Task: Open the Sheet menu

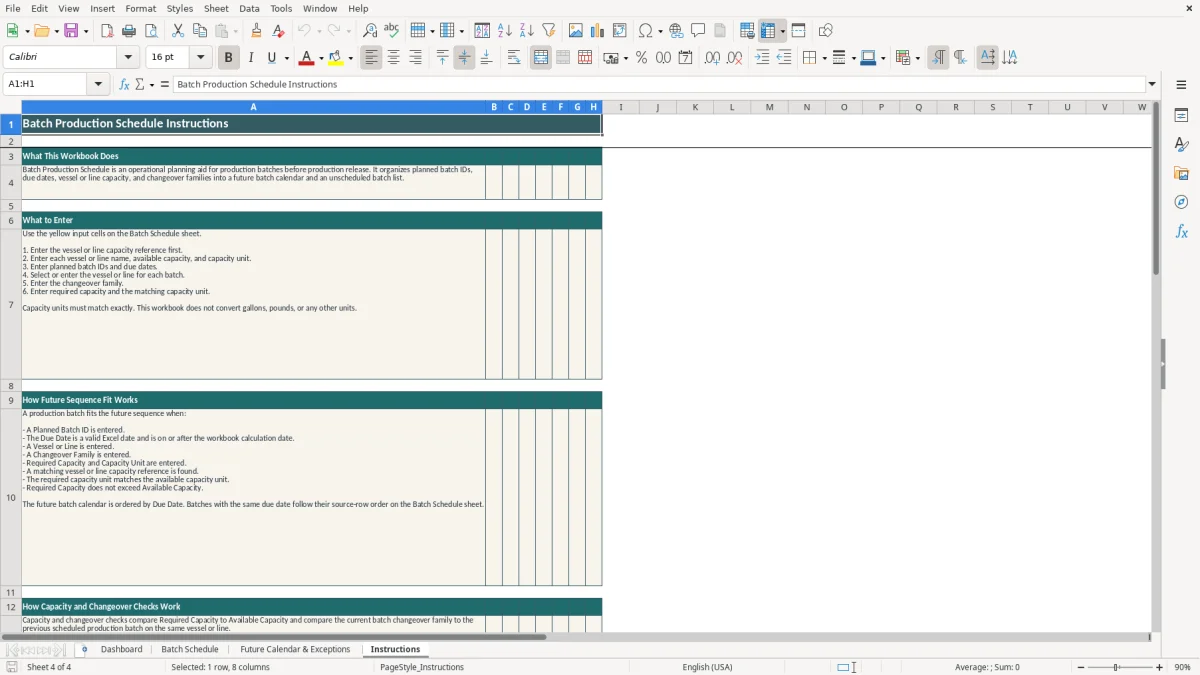Action: pyautogui.click(x=217, y=8)
